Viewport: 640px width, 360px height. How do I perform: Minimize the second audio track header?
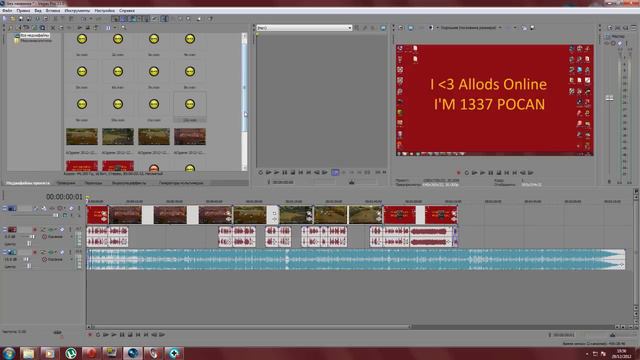[x=5, y=252]
